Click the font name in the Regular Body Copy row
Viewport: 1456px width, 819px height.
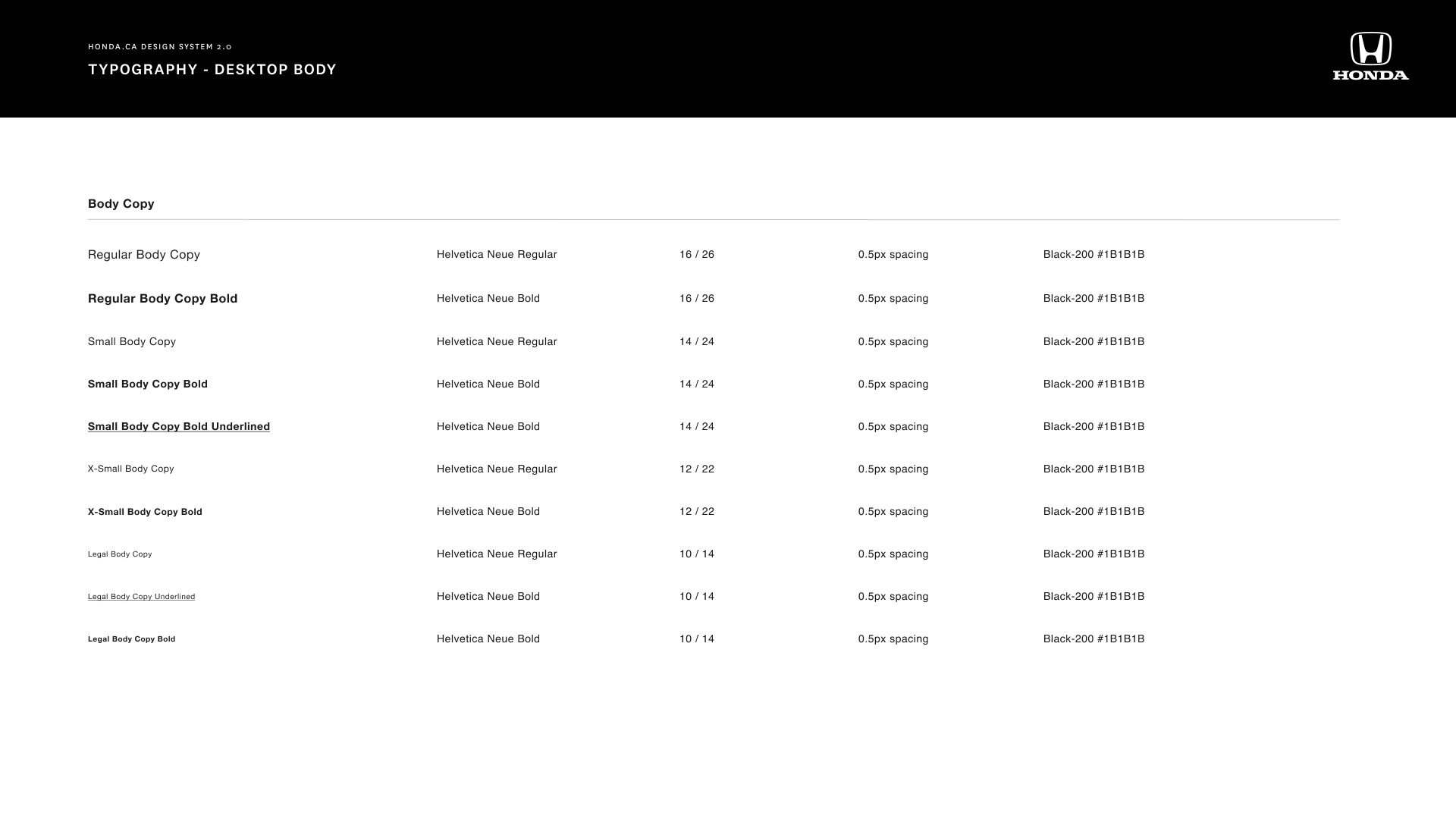click(497, 255)
